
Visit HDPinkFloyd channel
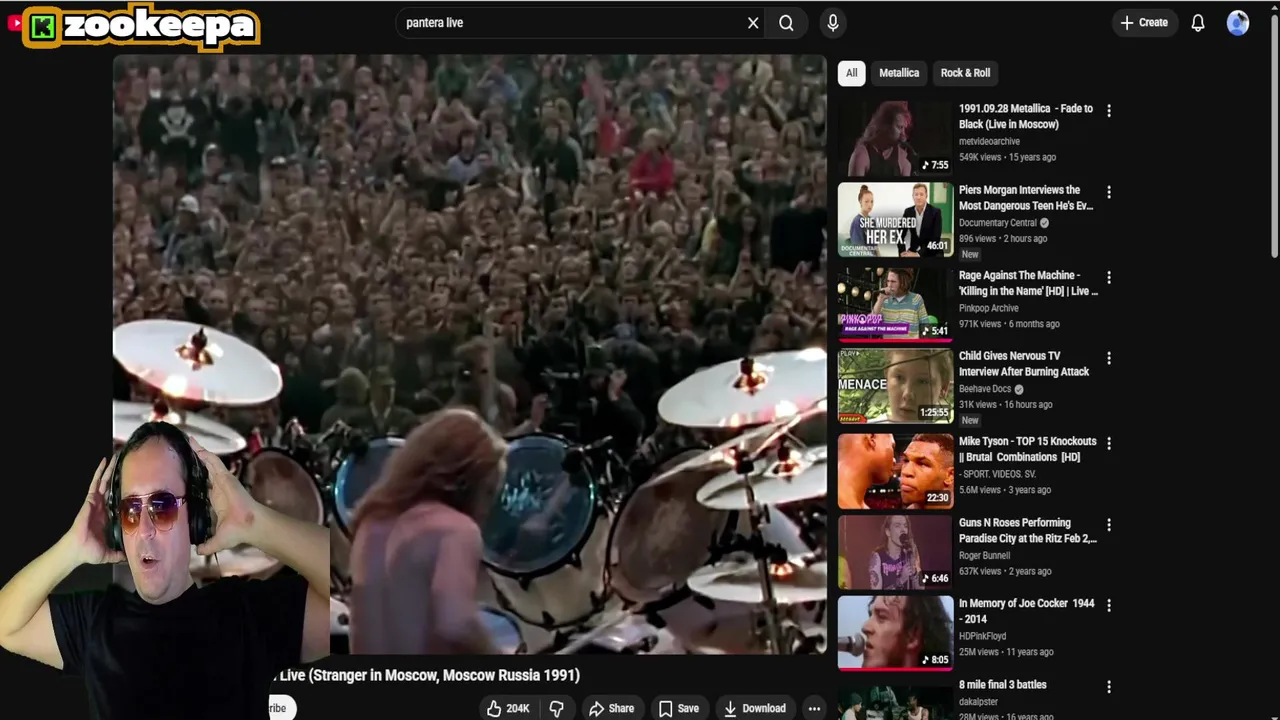point(982,636)
